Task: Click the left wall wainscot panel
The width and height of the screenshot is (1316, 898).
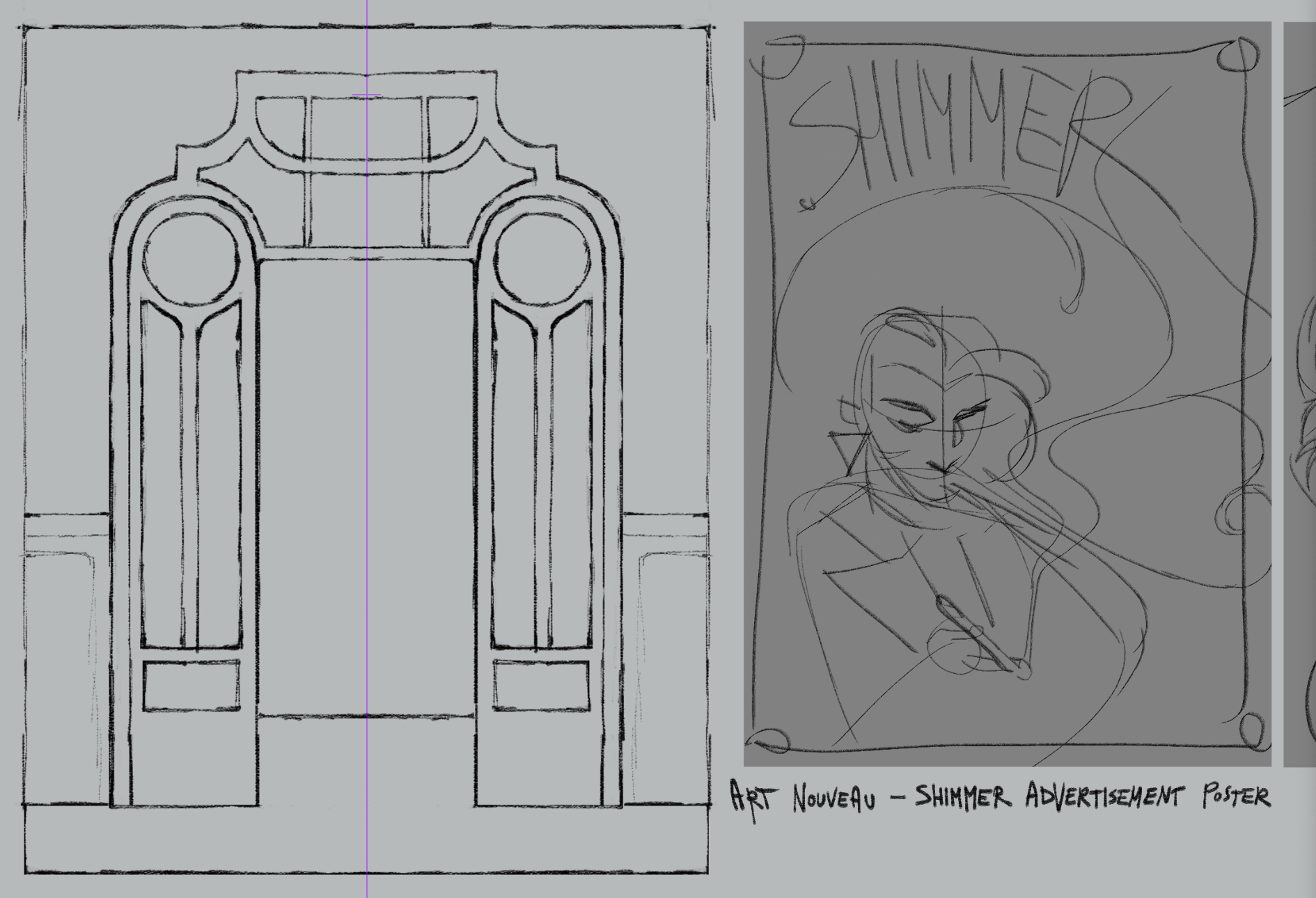Action: (59, 675)
